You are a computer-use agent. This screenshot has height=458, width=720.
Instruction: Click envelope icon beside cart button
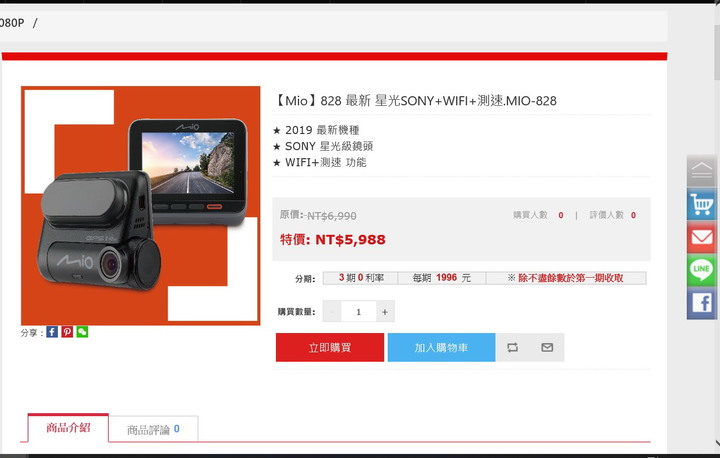coord(547,347)
